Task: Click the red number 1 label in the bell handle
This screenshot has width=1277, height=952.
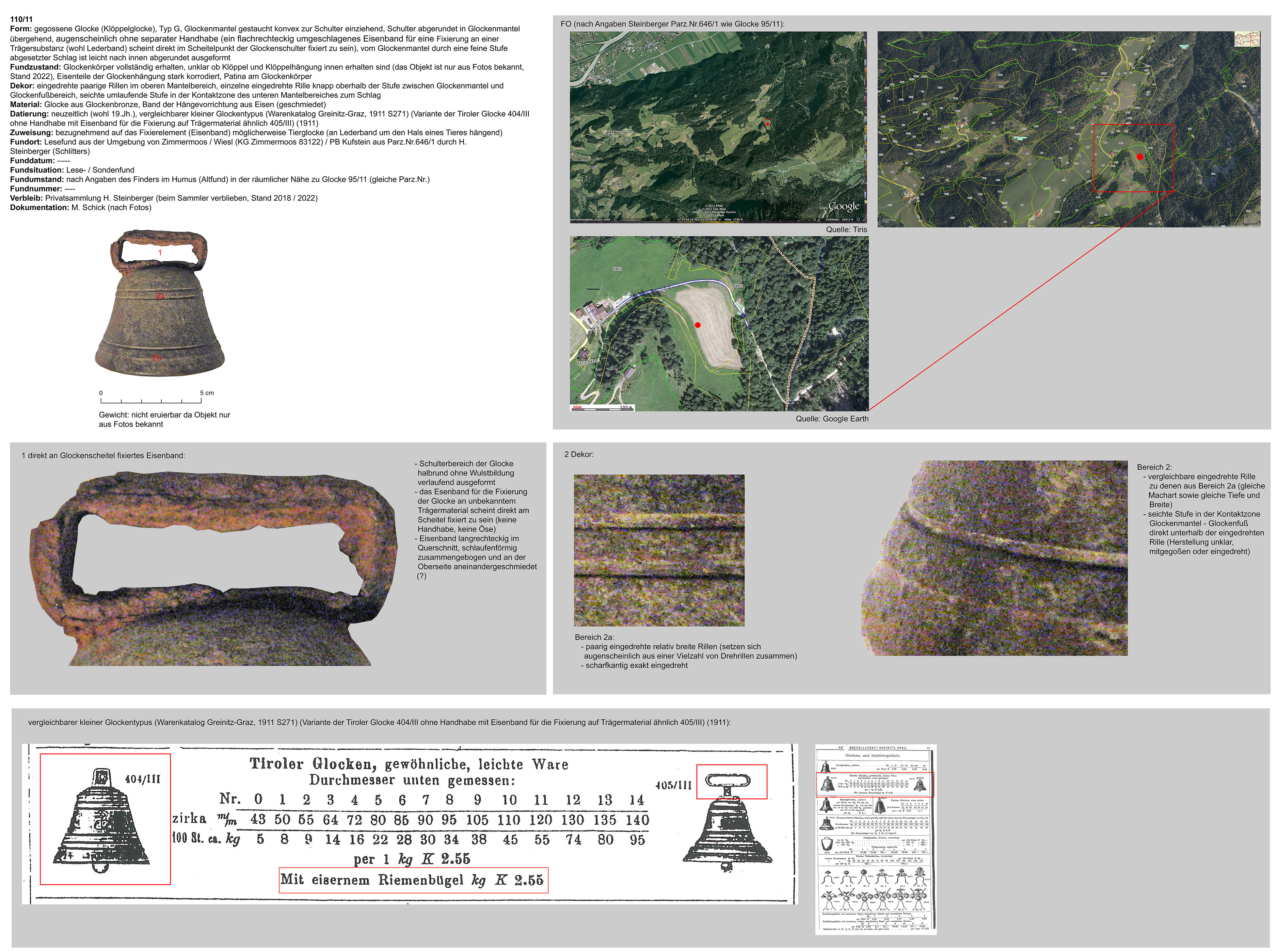Action: (160, 253)
